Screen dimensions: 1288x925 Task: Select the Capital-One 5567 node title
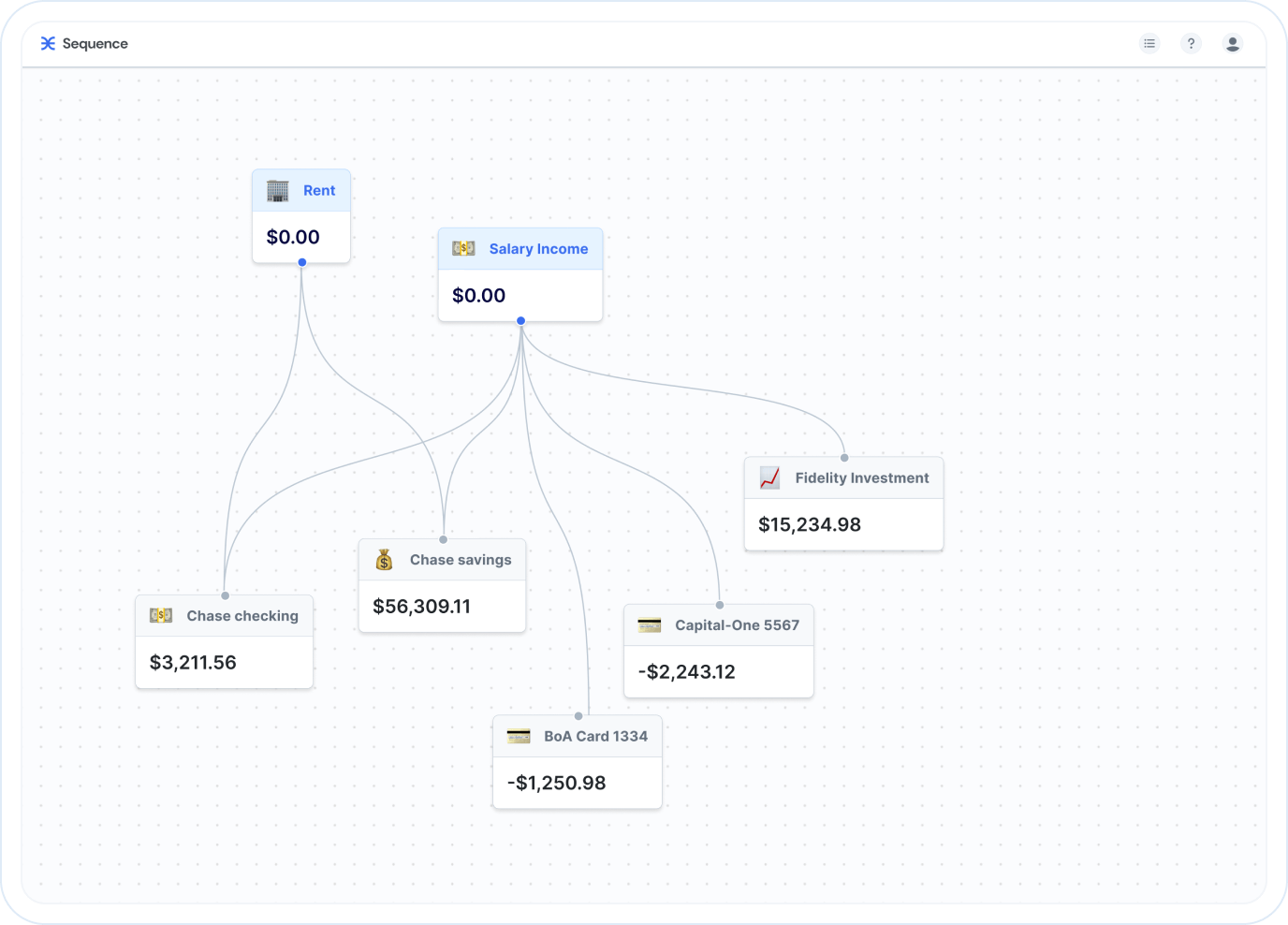pyautogui.click(x=738, y=625)
